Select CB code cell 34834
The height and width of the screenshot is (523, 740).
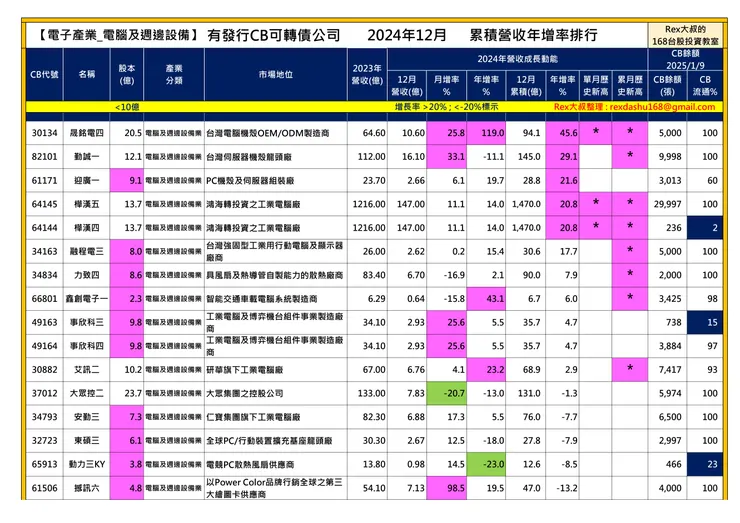(44, 275)
